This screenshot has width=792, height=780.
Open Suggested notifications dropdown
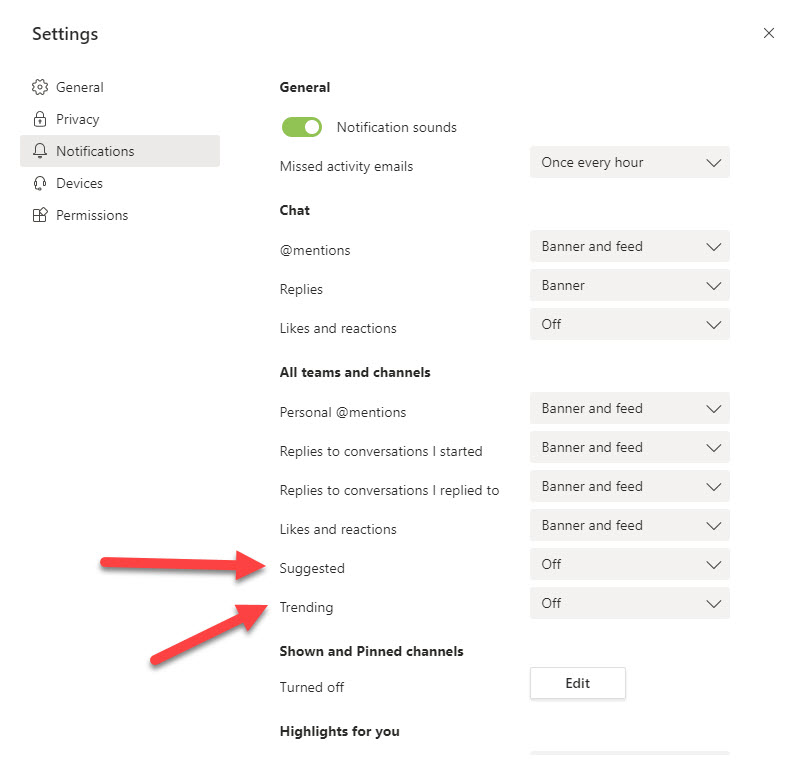(x=629, y=564)
